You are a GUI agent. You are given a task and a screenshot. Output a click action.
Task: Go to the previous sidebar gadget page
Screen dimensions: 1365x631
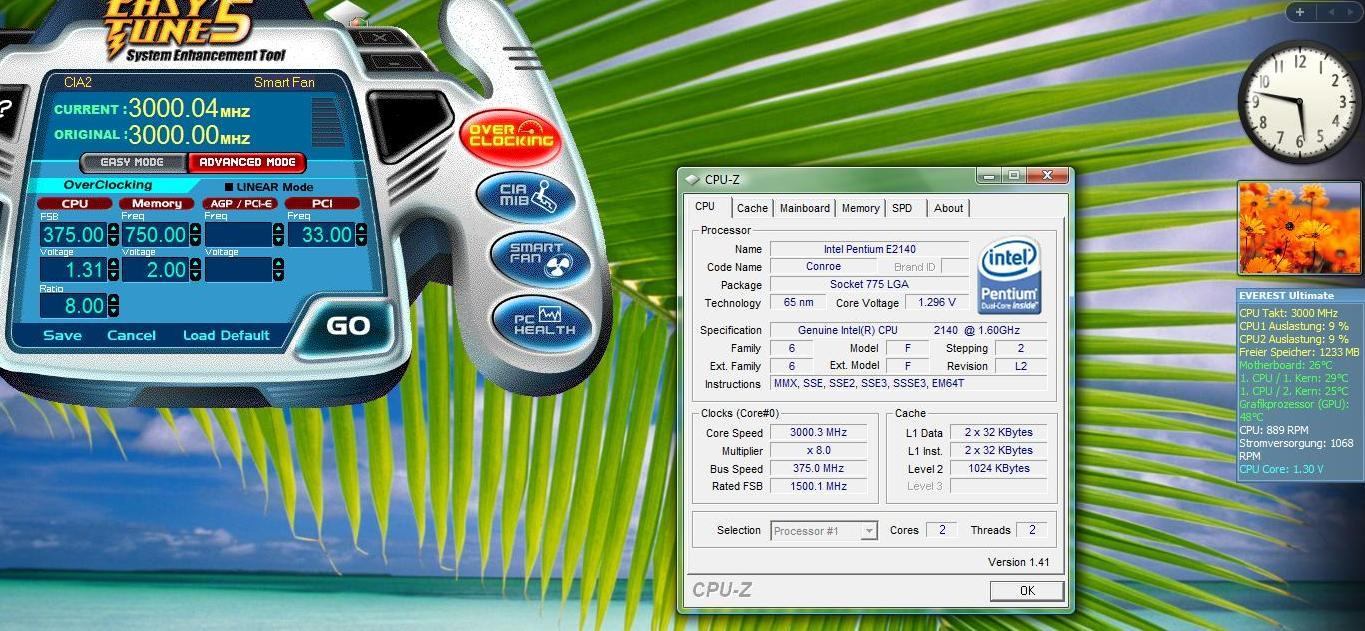(1332, 12)
